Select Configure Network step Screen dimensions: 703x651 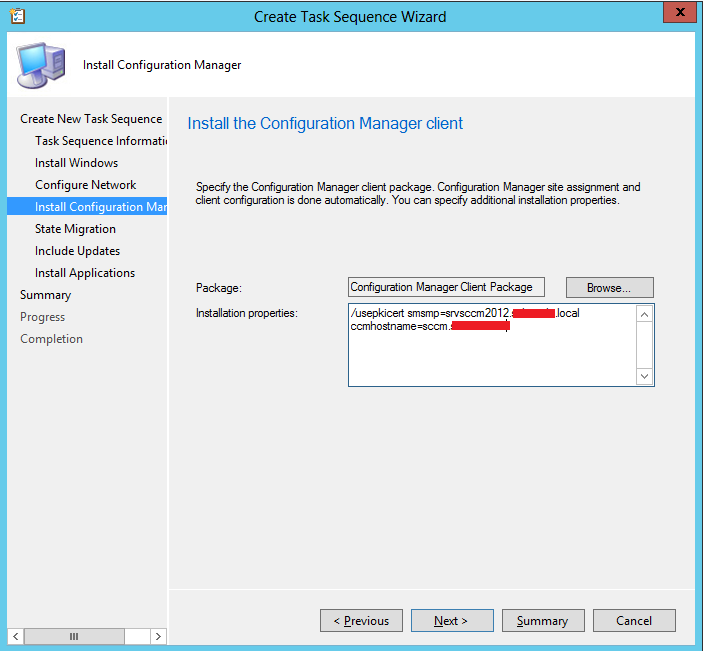tap(86, 185)
